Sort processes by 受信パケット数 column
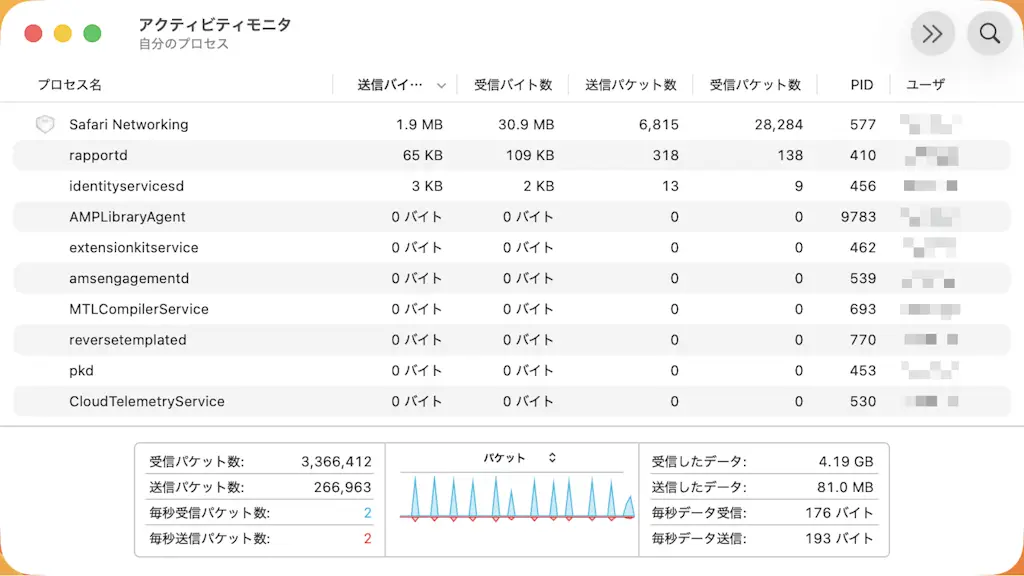Viewport: 1024px width, 576px height. tap(755, 85)
